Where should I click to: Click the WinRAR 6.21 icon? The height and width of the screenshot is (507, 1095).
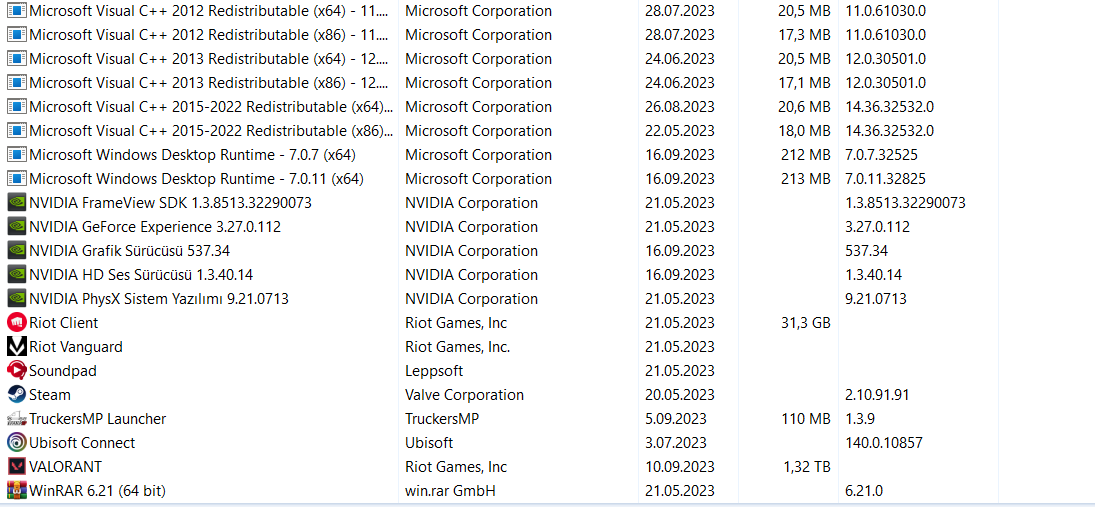(x=16, y=491)
